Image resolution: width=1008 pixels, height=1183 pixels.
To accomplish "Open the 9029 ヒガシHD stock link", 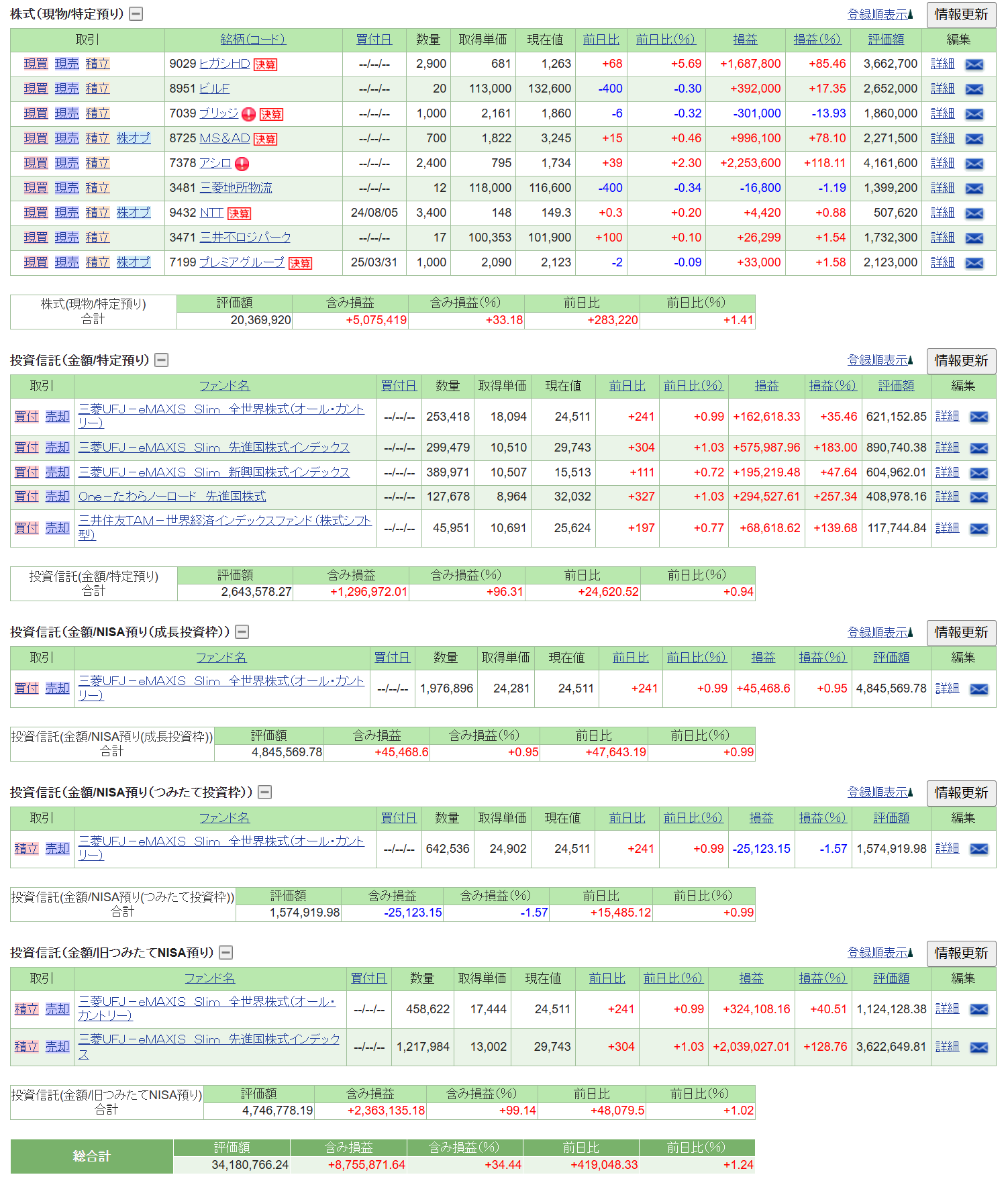I will coord(225,64).
